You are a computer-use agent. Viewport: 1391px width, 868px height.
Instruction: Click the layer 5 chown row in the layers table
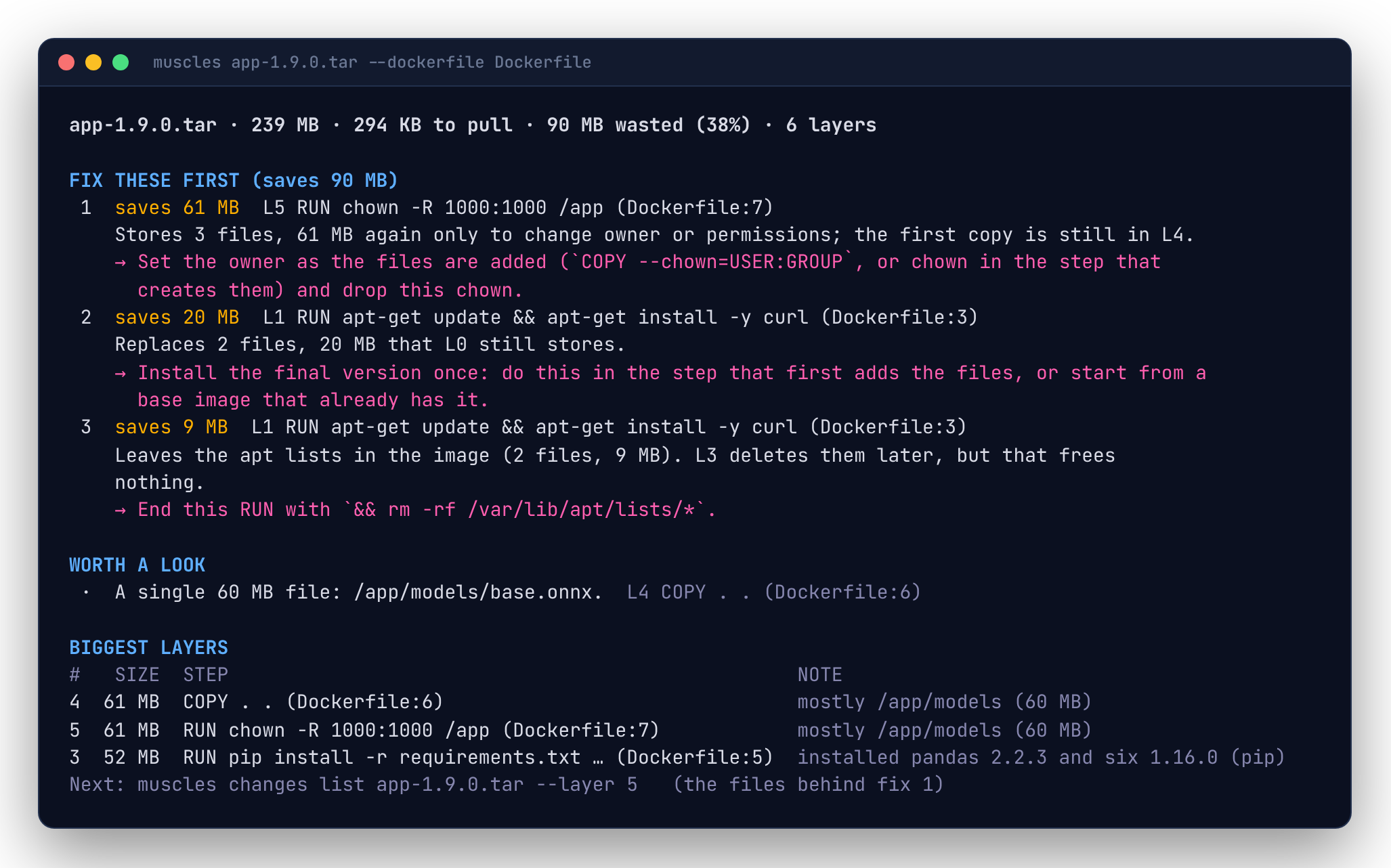click(x=580, y=731)
